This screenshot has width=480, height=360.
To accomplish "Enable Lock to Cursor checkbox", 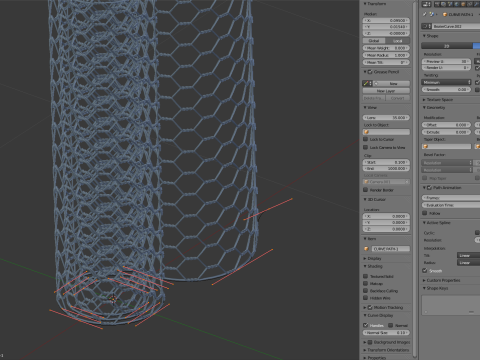I will coord(365,139).
